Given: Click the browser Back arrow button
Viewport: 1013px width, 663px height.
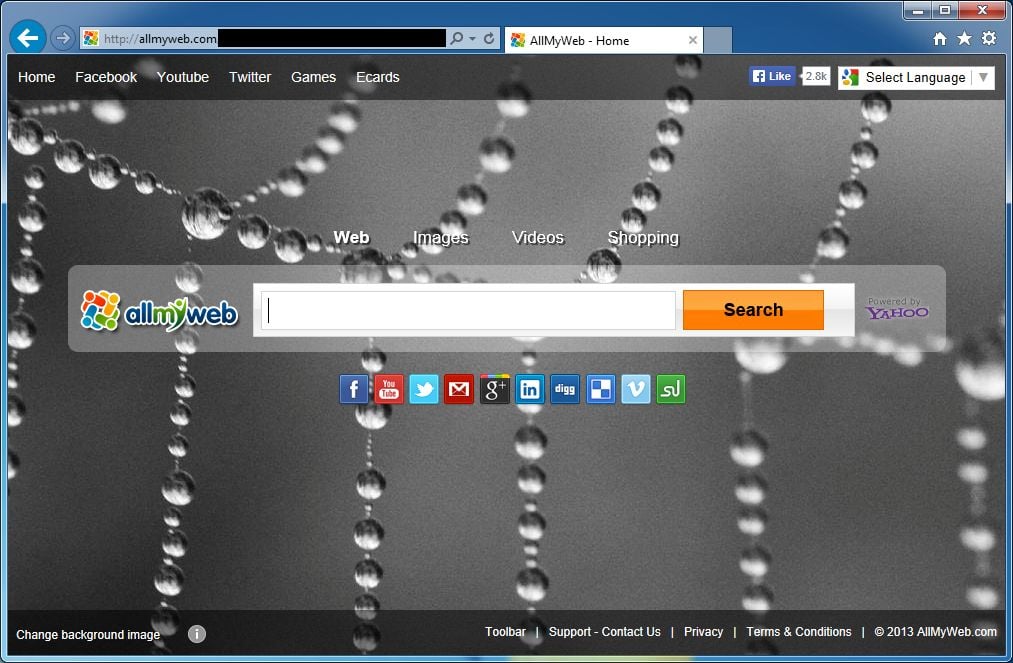Looking at the screenshot, I should click(27, 38).
